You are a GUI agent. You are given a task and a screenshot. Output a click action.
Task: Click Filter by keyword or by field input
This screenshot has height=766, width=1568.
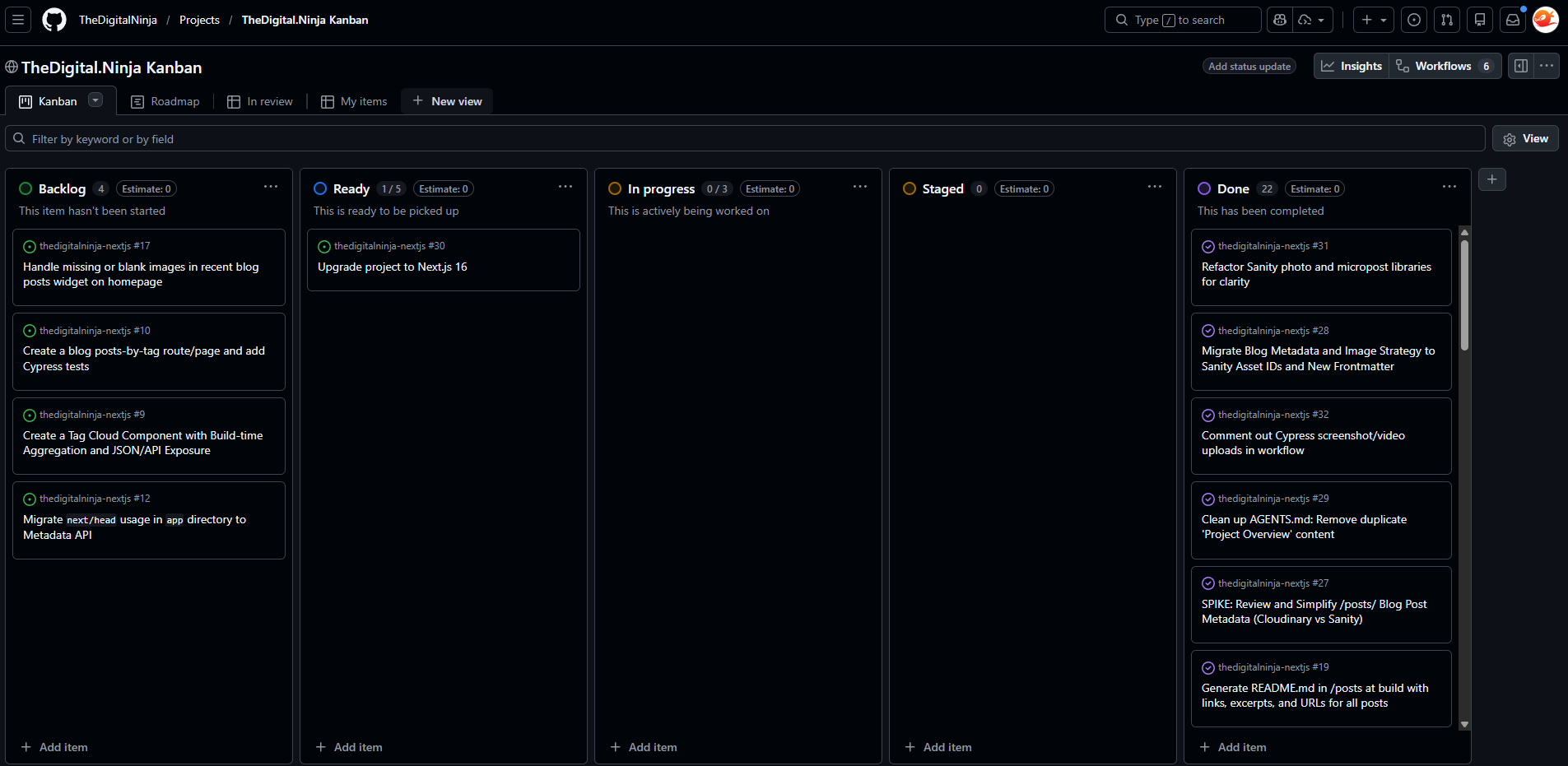pos(745,138)
